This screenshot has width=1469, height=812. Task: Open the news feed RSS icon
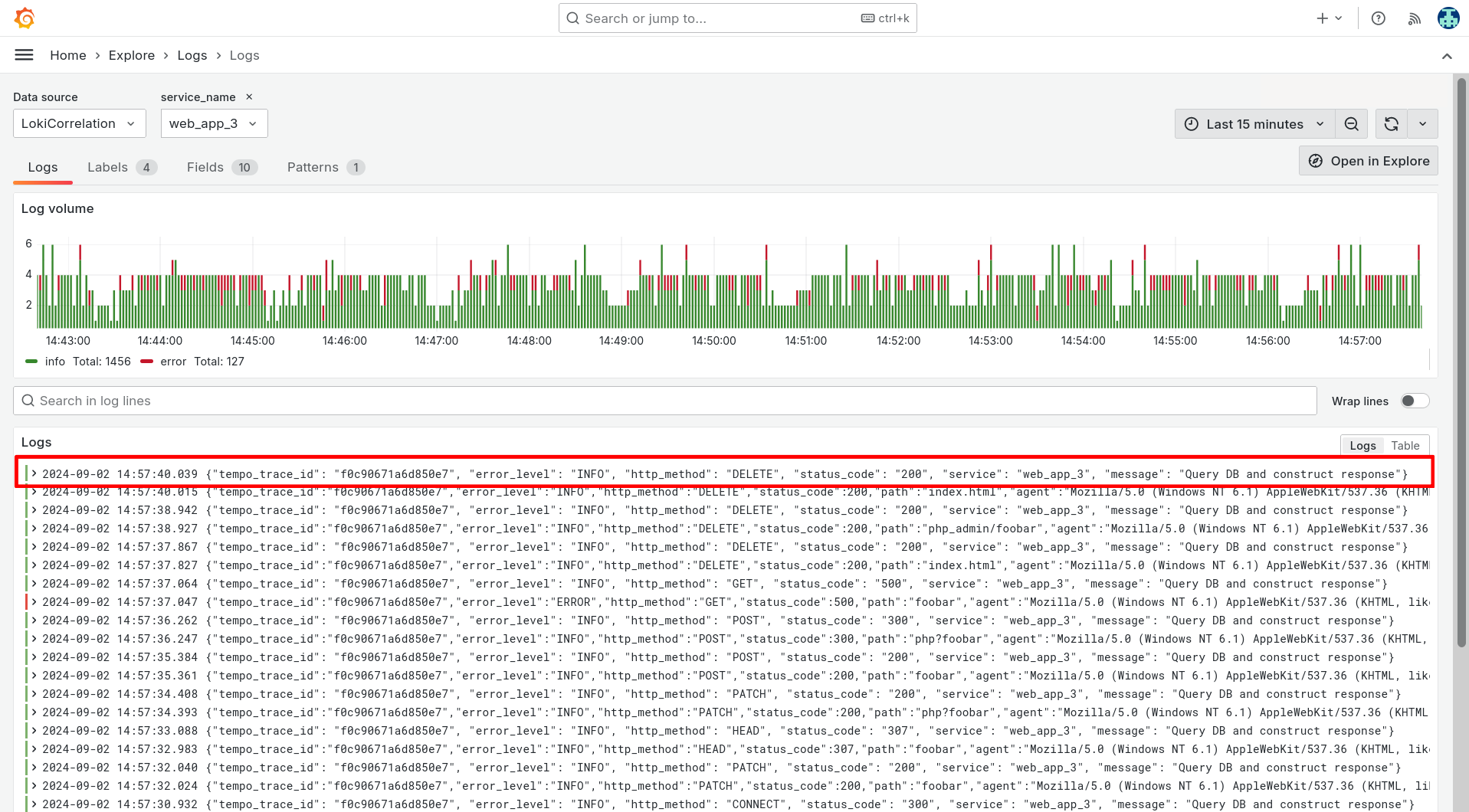coord(1415,18)
